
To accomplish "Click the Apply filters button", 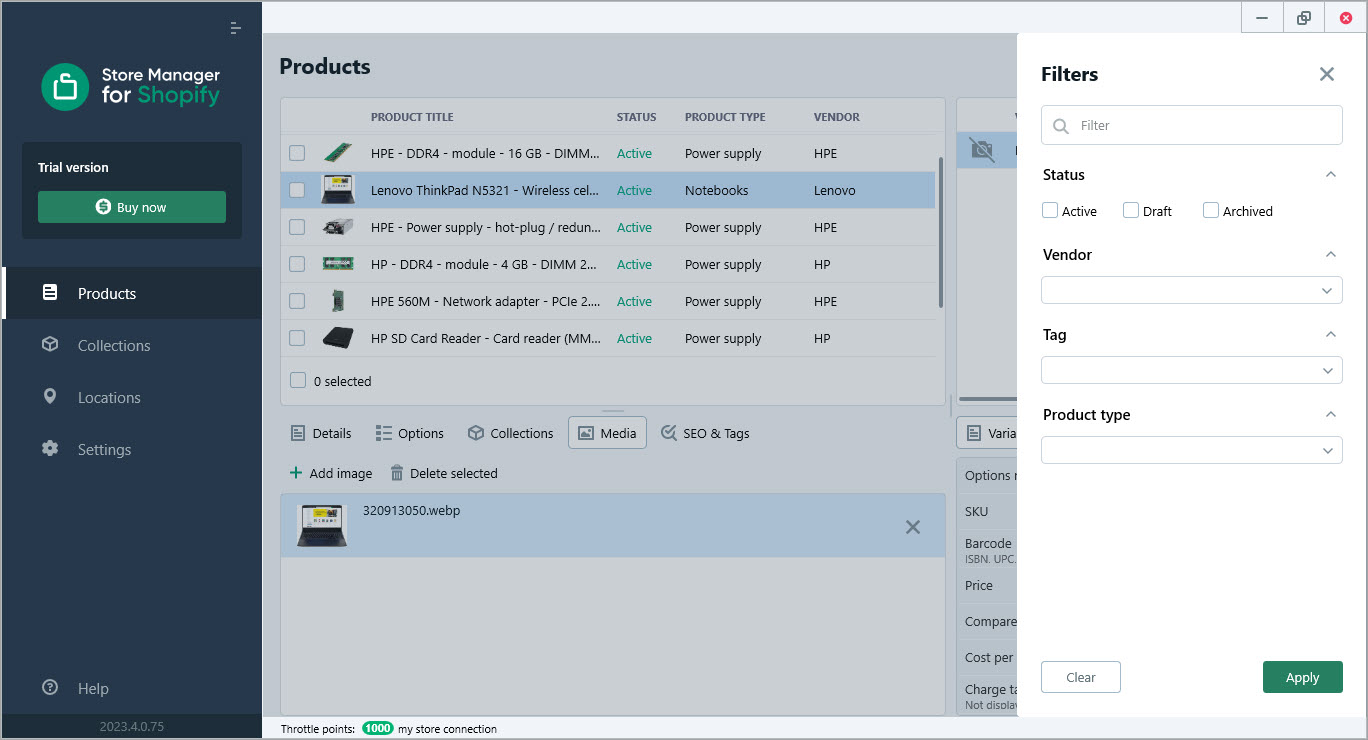I will point(1302,677).
